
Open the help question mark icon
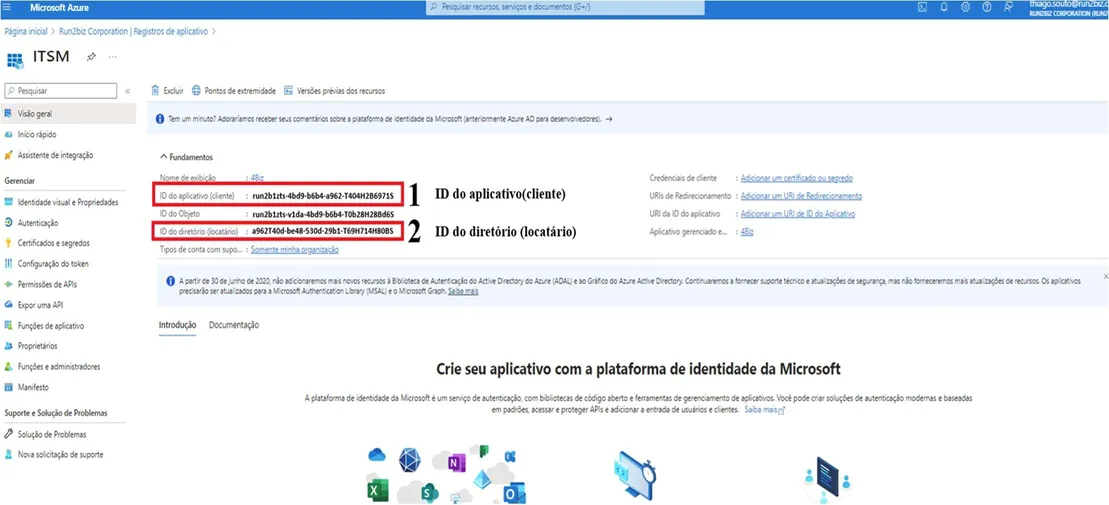(987, 7)
